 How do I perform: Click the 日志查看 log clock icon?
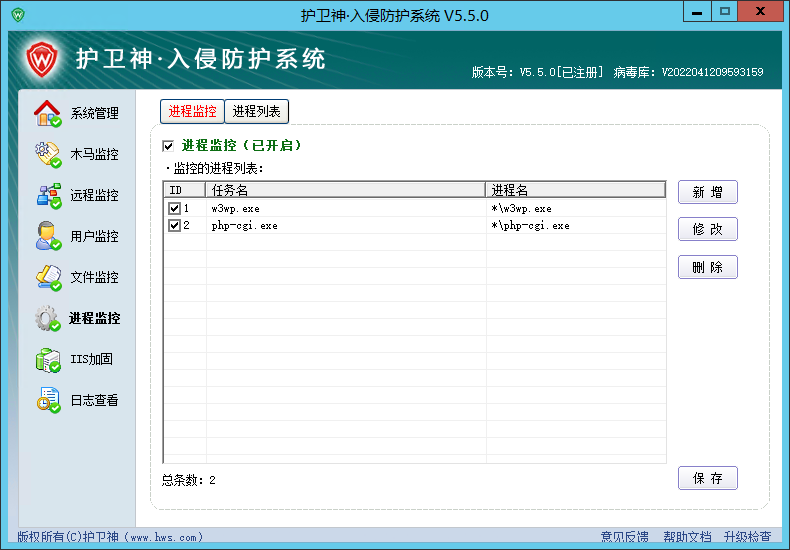(48, 400)
